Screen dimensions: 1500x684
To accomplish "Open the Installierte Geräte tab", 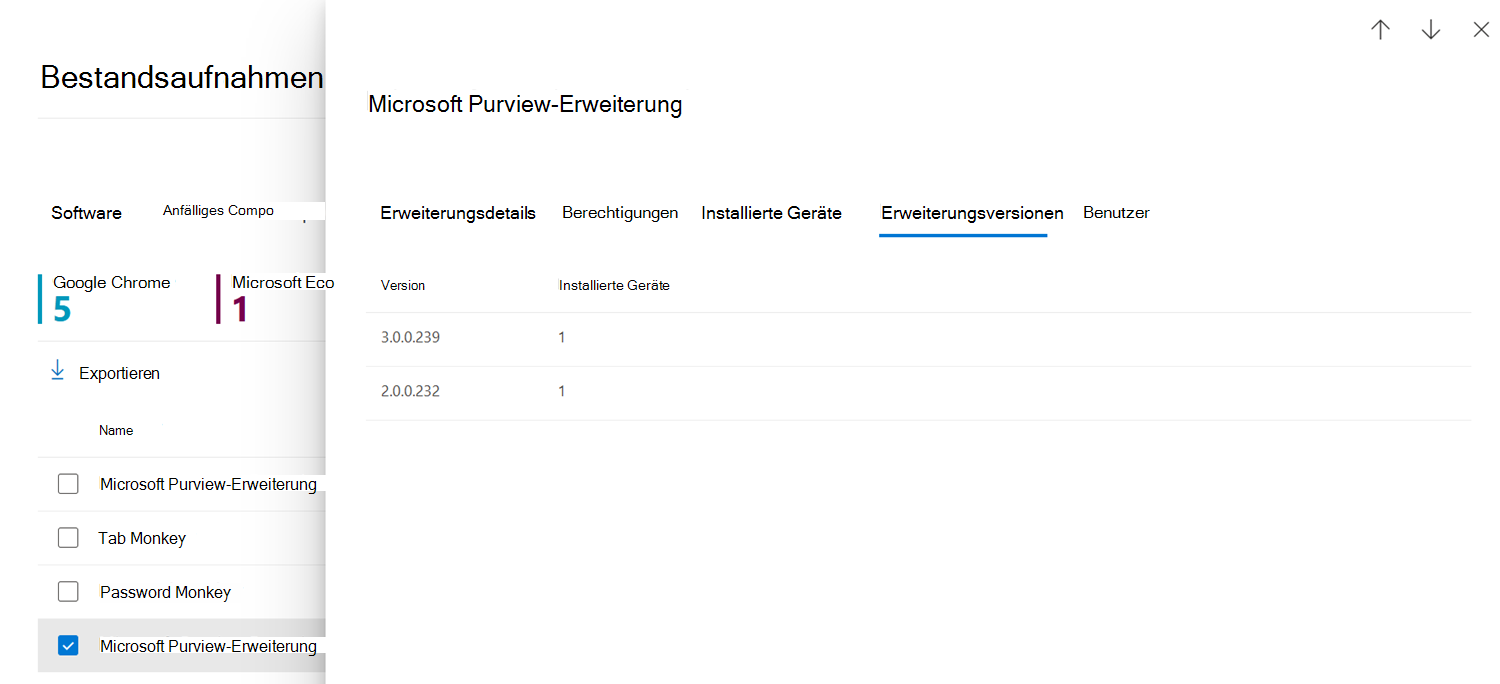I will coord(771,213).
